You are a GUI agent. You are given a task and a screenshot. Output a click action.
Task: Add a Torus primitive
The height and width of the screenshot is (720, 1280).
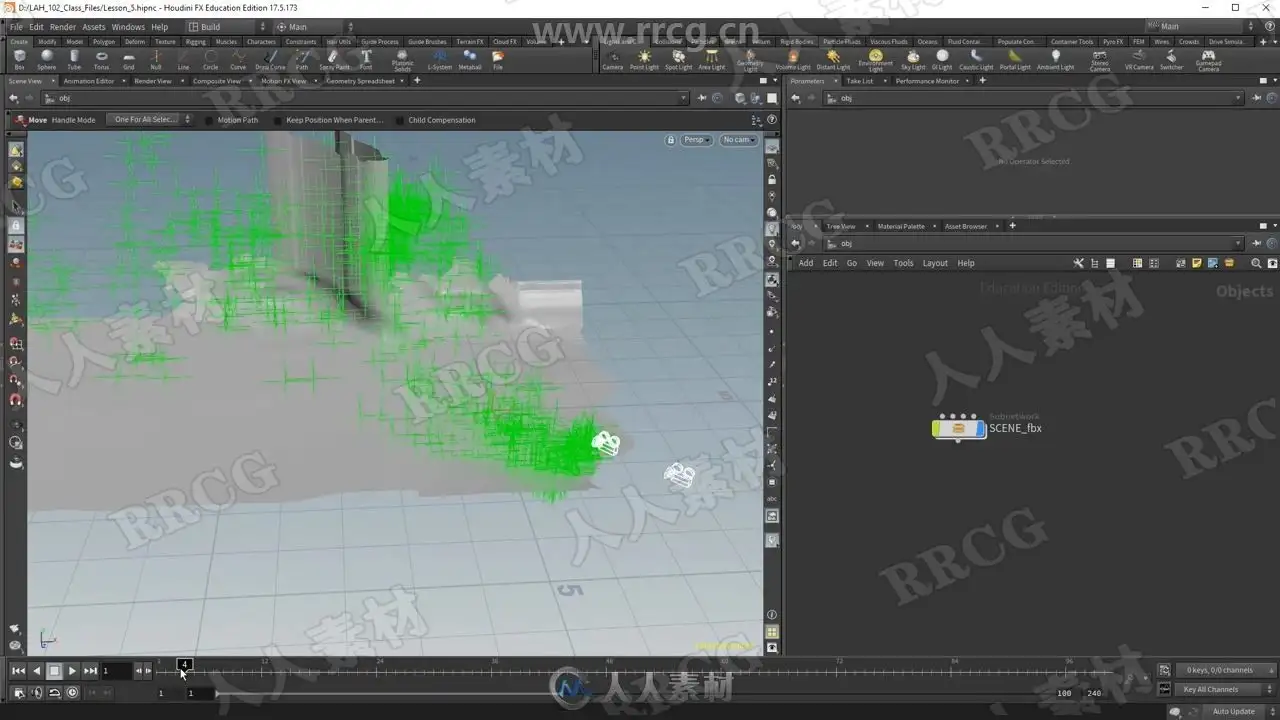pos(101,60)
